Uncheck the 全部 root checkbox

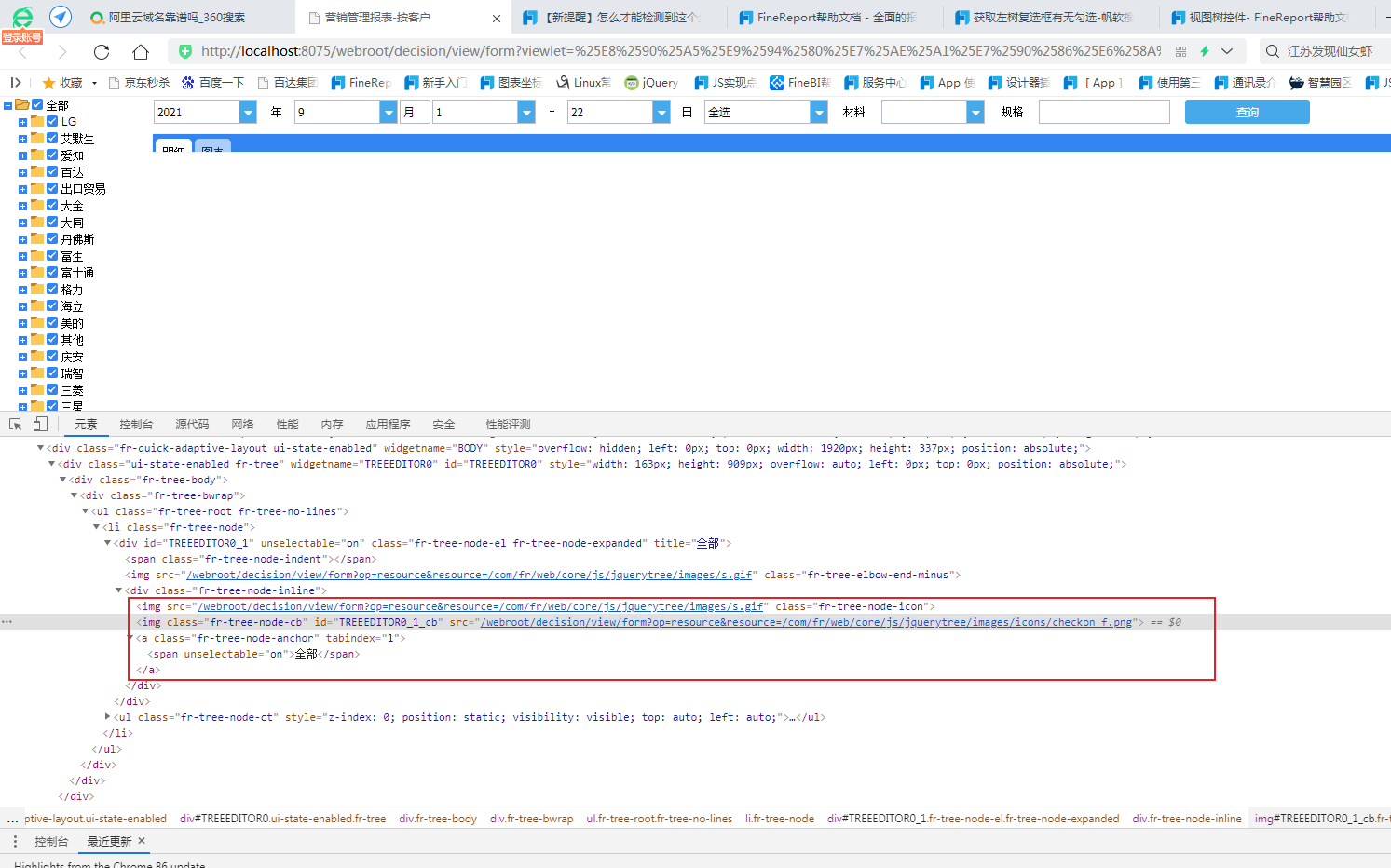pos(38,105)
